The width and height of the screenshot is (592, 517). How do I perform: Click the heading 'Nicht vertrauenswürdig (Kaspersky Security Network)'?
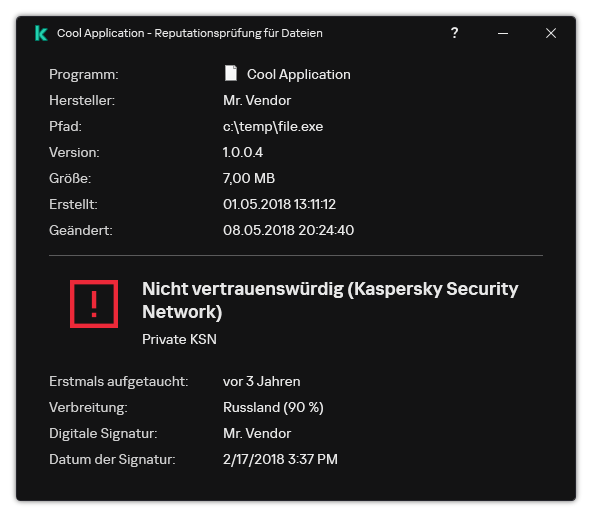click(x=330, y=300)
